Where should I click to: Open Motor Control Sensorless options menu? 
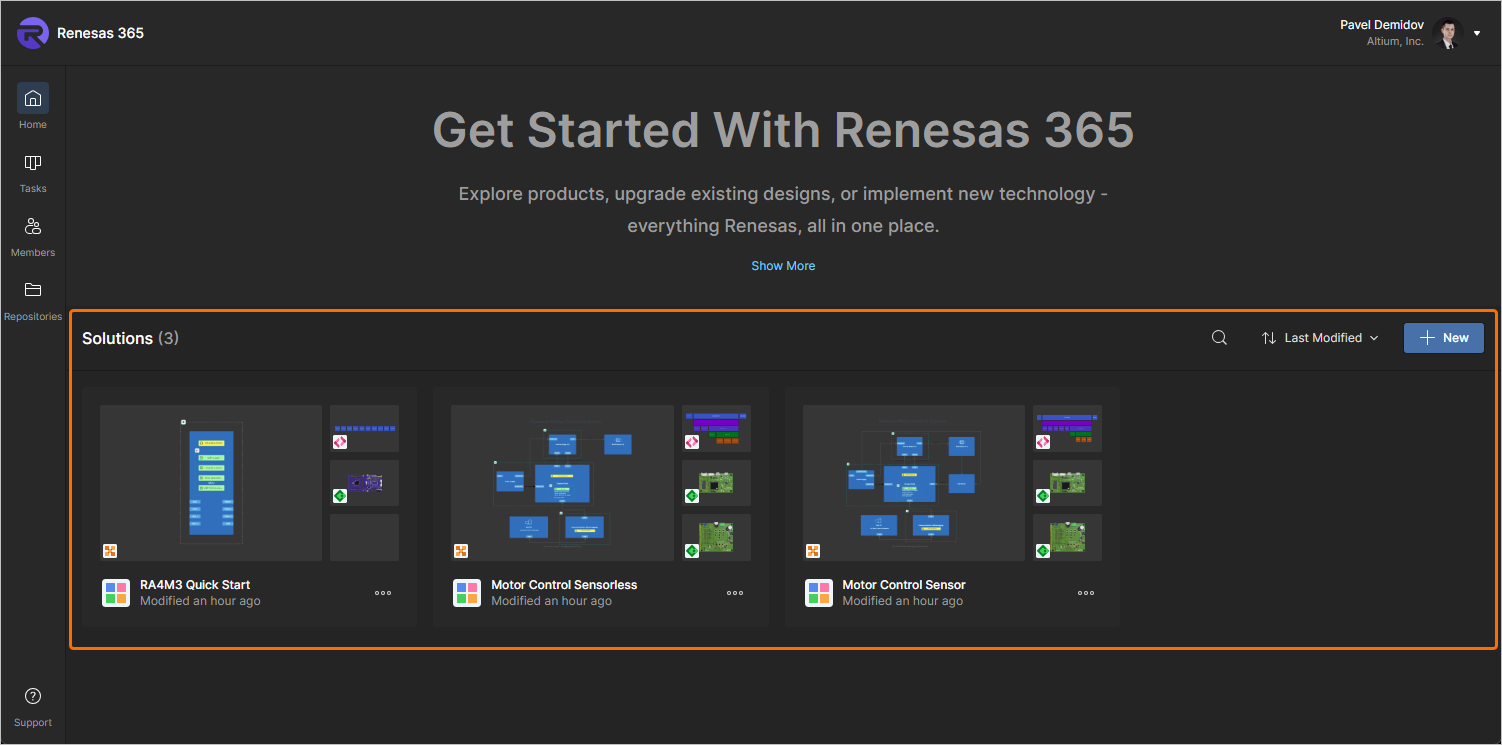(x=735, y=593)
